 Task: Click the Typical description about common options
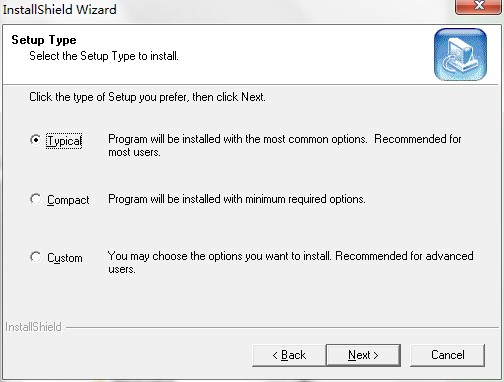click(x=285, y=145)
